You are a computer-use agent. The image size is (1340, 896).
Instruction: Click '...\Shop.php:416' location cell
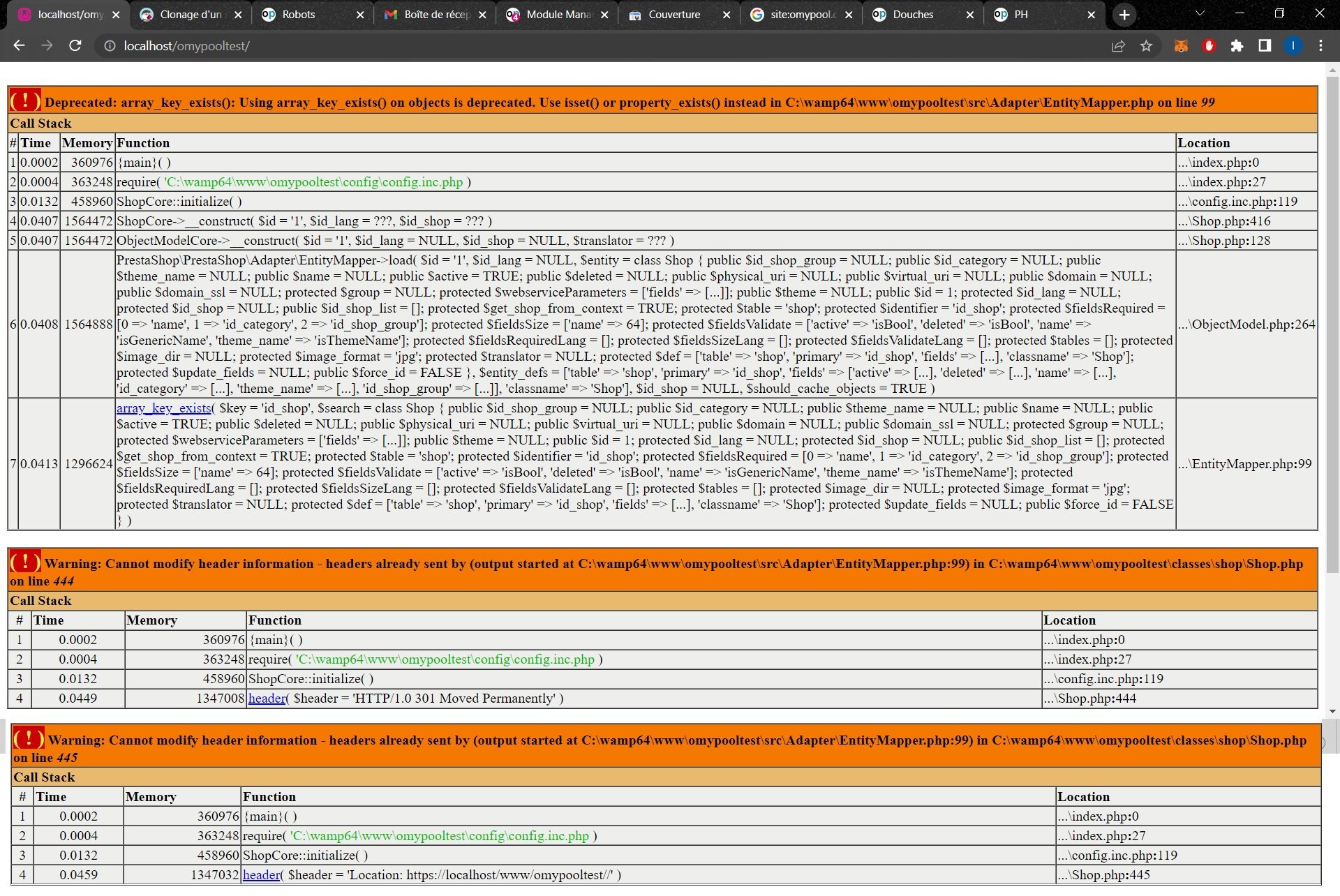[1246, 221]
